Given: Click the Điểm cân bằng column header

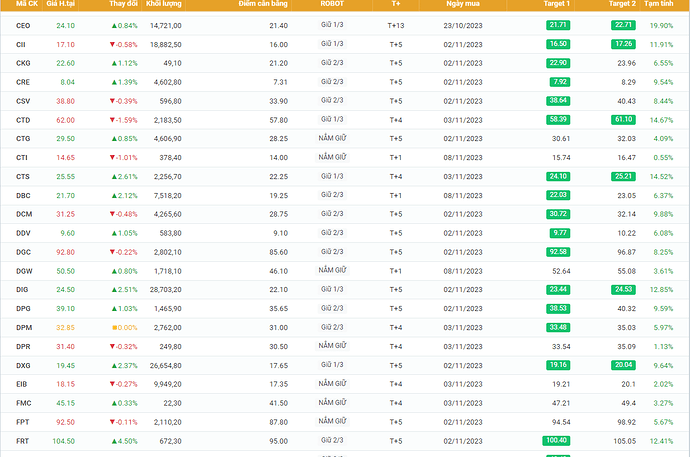Looking at the screenshot, I should pyautogui.click(x=263, y=4).
